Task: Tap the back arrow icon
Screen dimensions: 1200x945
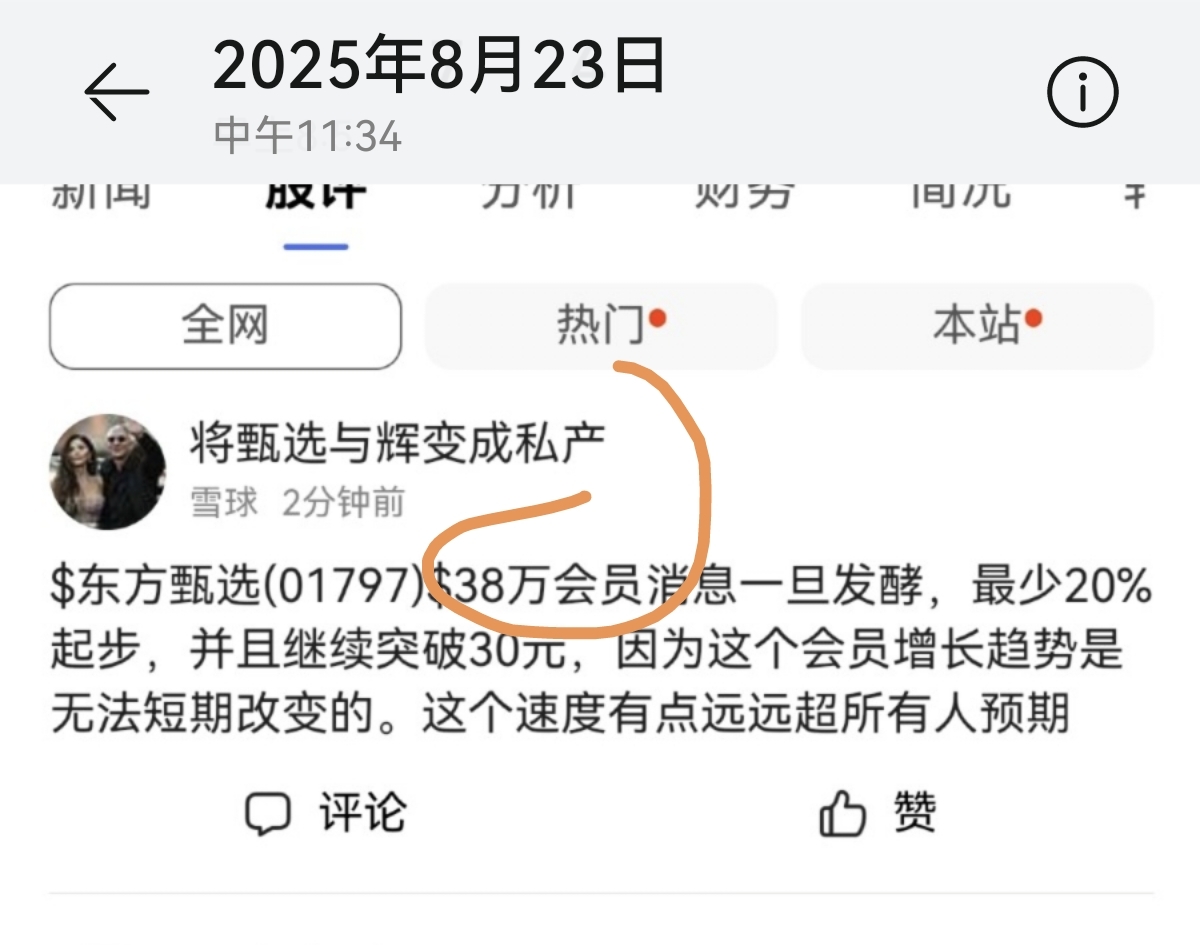Action: click(x=117, y=91)
